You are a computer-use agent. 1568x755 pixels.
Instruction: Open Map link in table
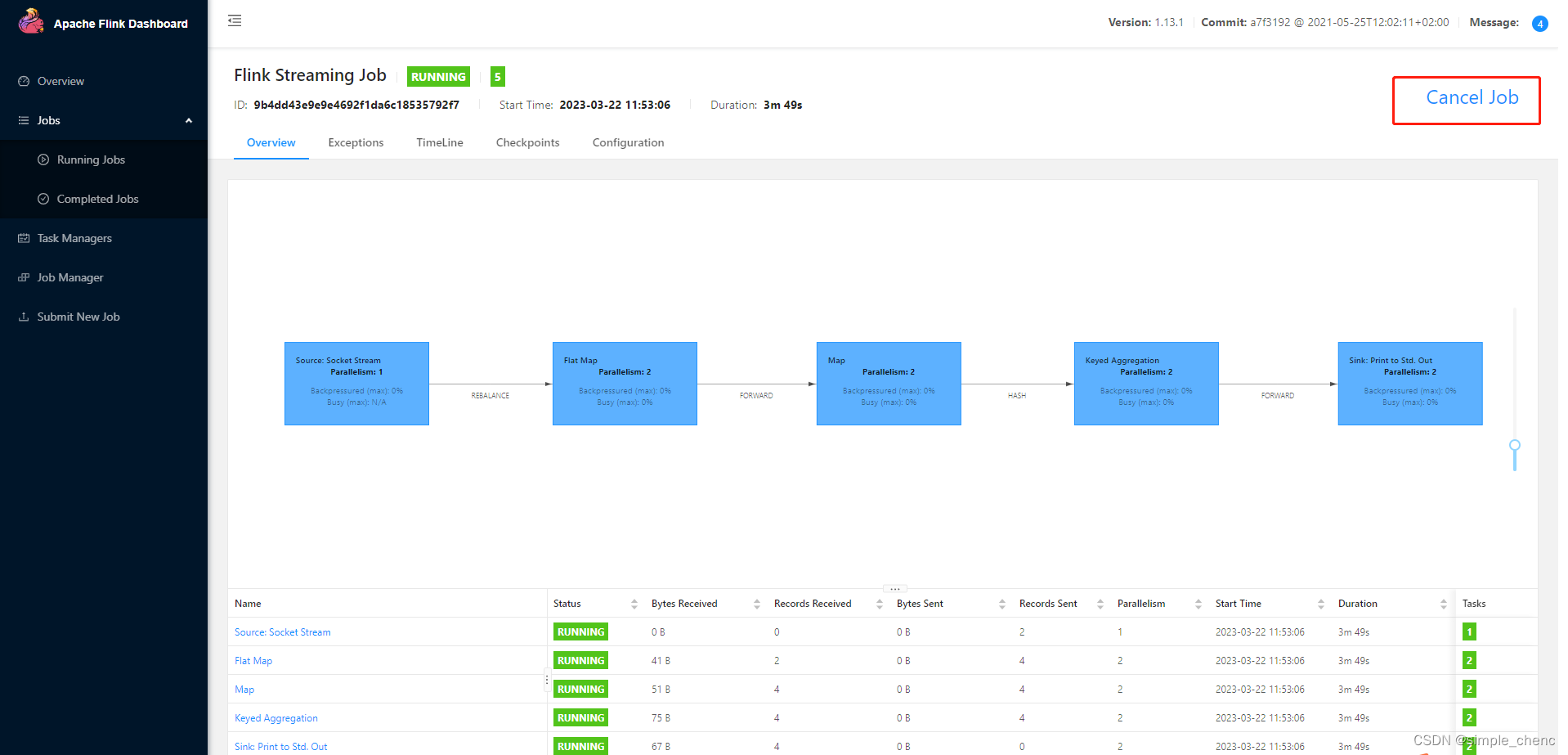[244, 690]
